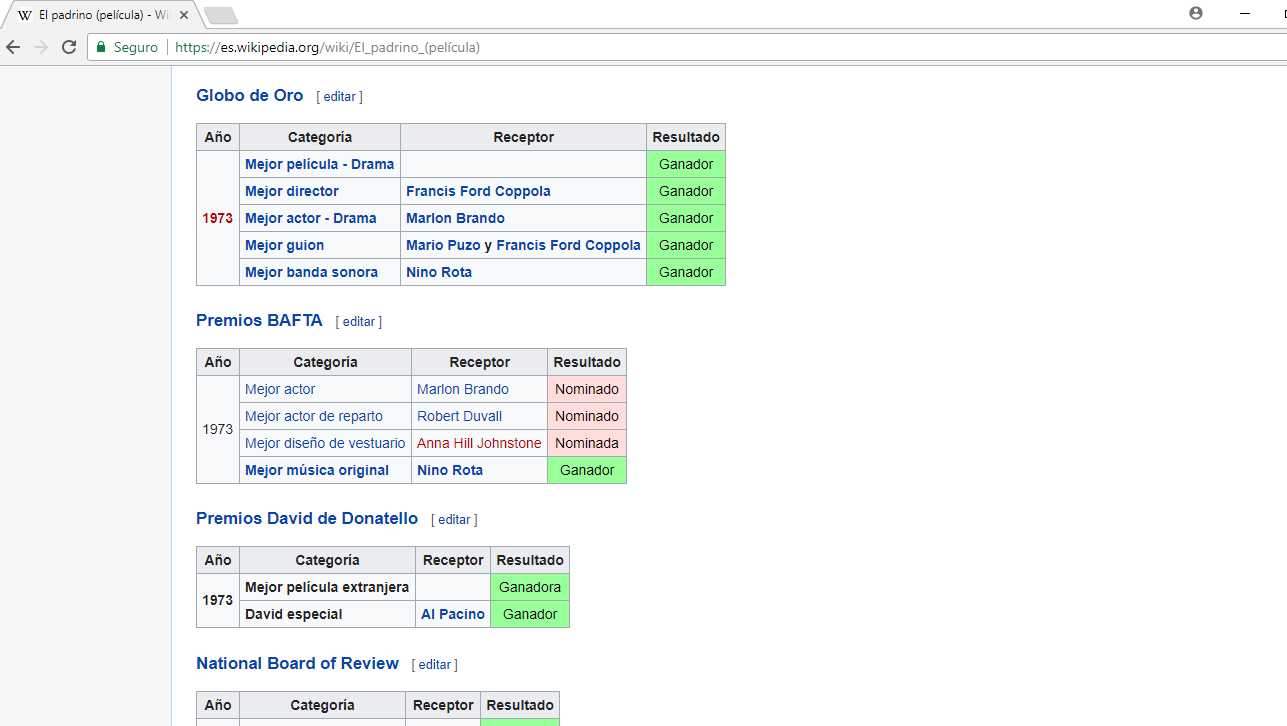Image resolution: width=1287 pixels, height=726 pixels.
Task: Open Mejor actor in BAFTA table
Action: (280, 389)
